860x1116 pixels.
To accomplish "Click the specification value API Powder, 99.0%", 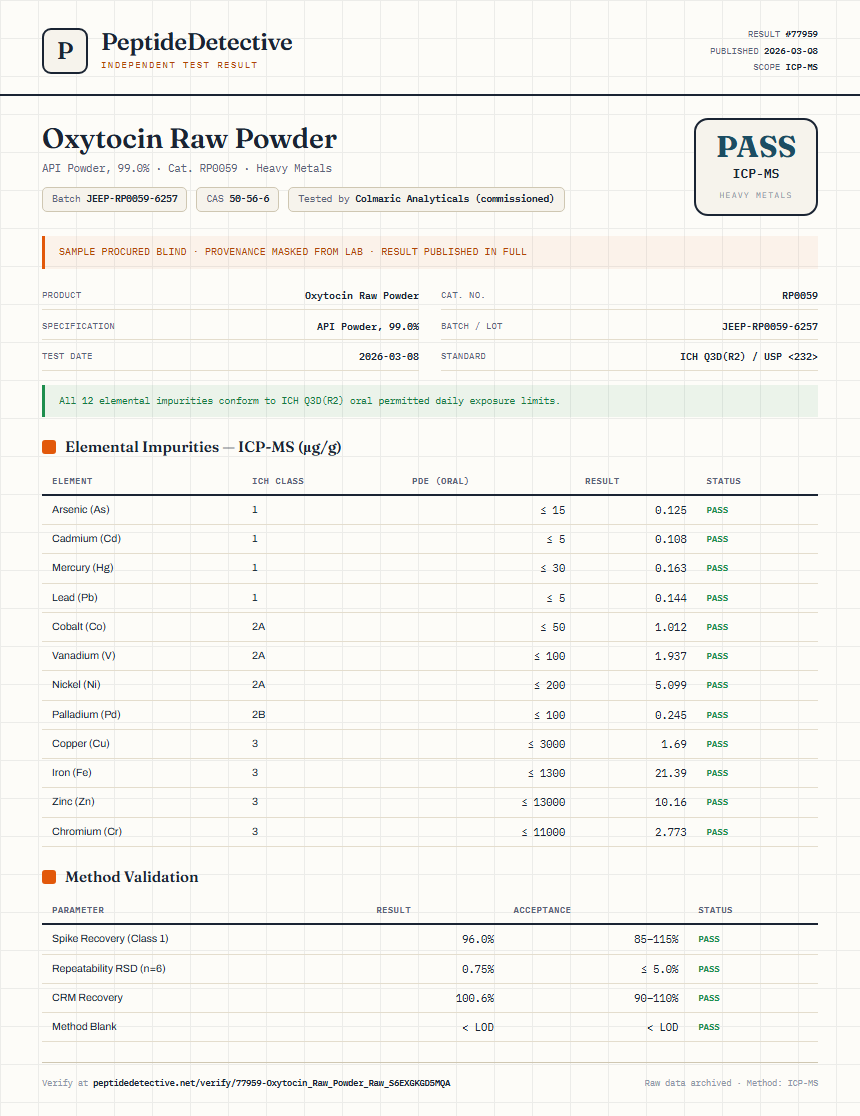I will click(x=367, y=327).
